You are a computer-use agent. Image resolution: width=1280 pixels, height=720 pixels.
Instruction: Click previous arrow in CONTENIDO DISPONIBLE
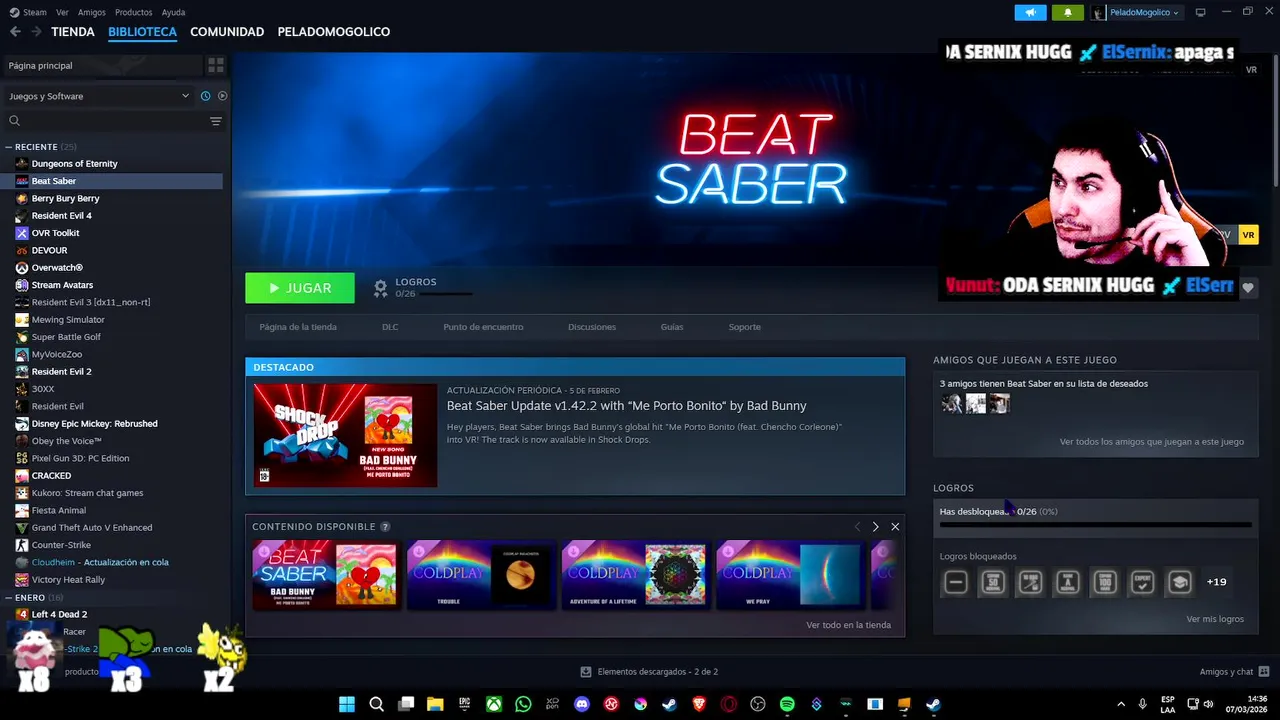857,527
